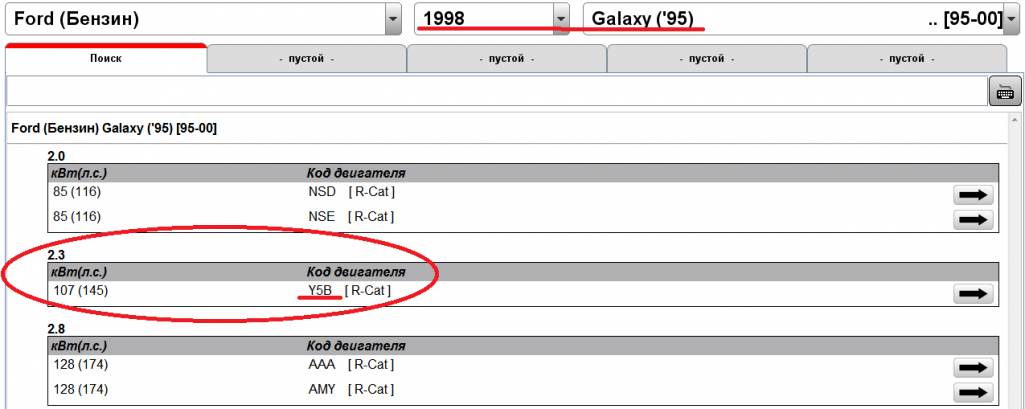The image size is (1025, 409).
Task: Open the first пустой tab
Action: pos(306,59)
